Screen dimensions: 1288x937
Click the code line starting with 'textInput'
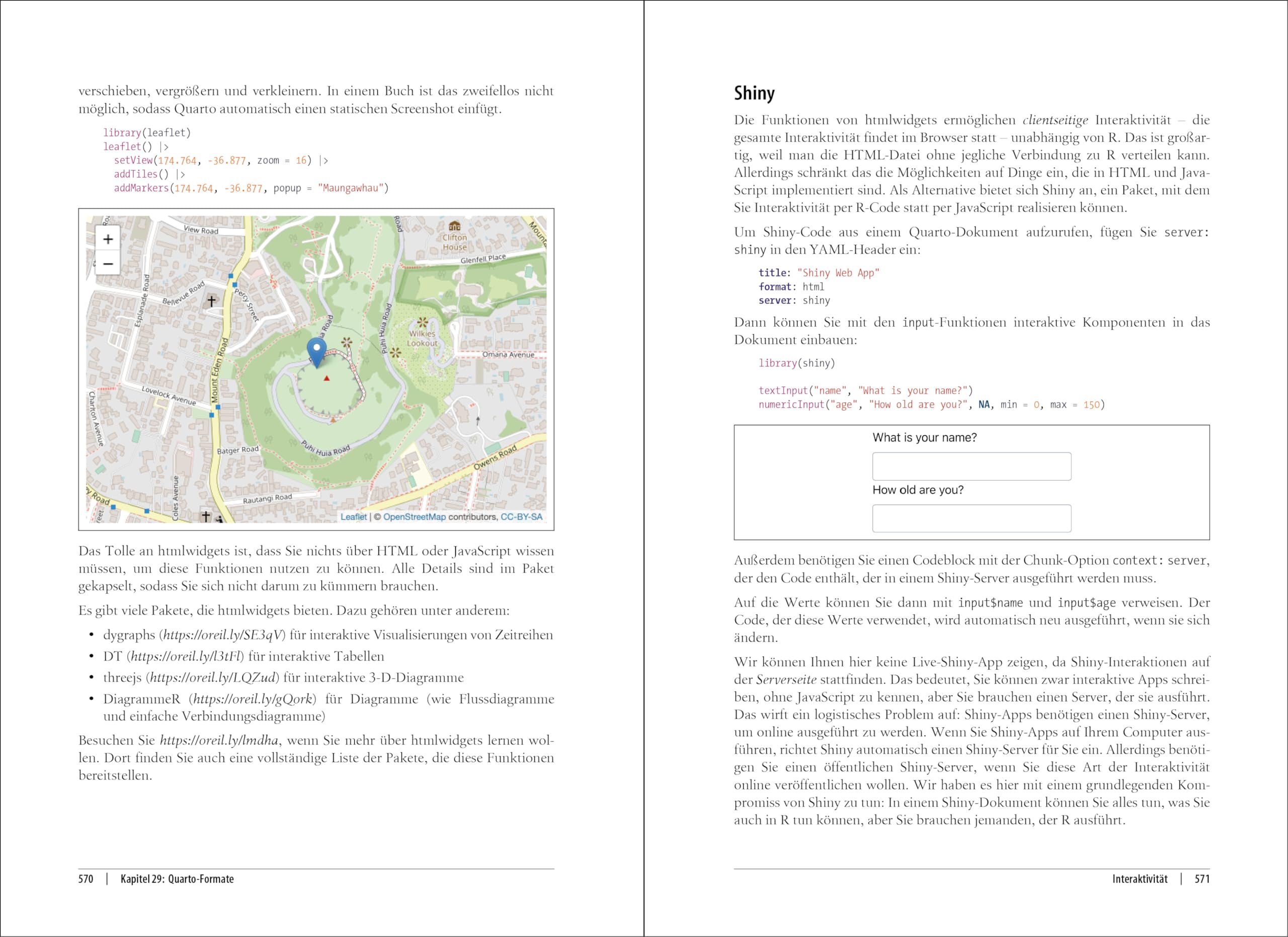point(865,391)
